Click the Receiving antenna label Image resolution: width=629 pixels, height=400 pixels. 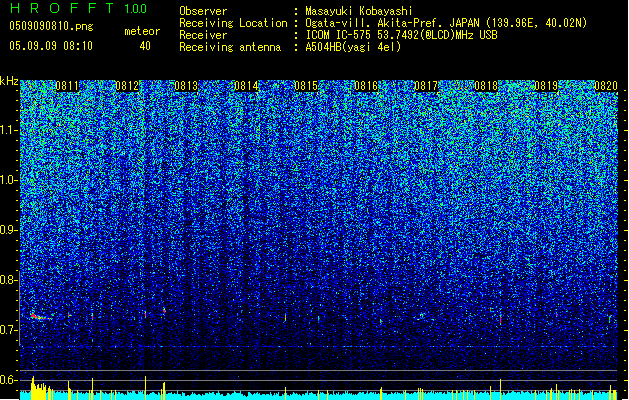point(230,47)
